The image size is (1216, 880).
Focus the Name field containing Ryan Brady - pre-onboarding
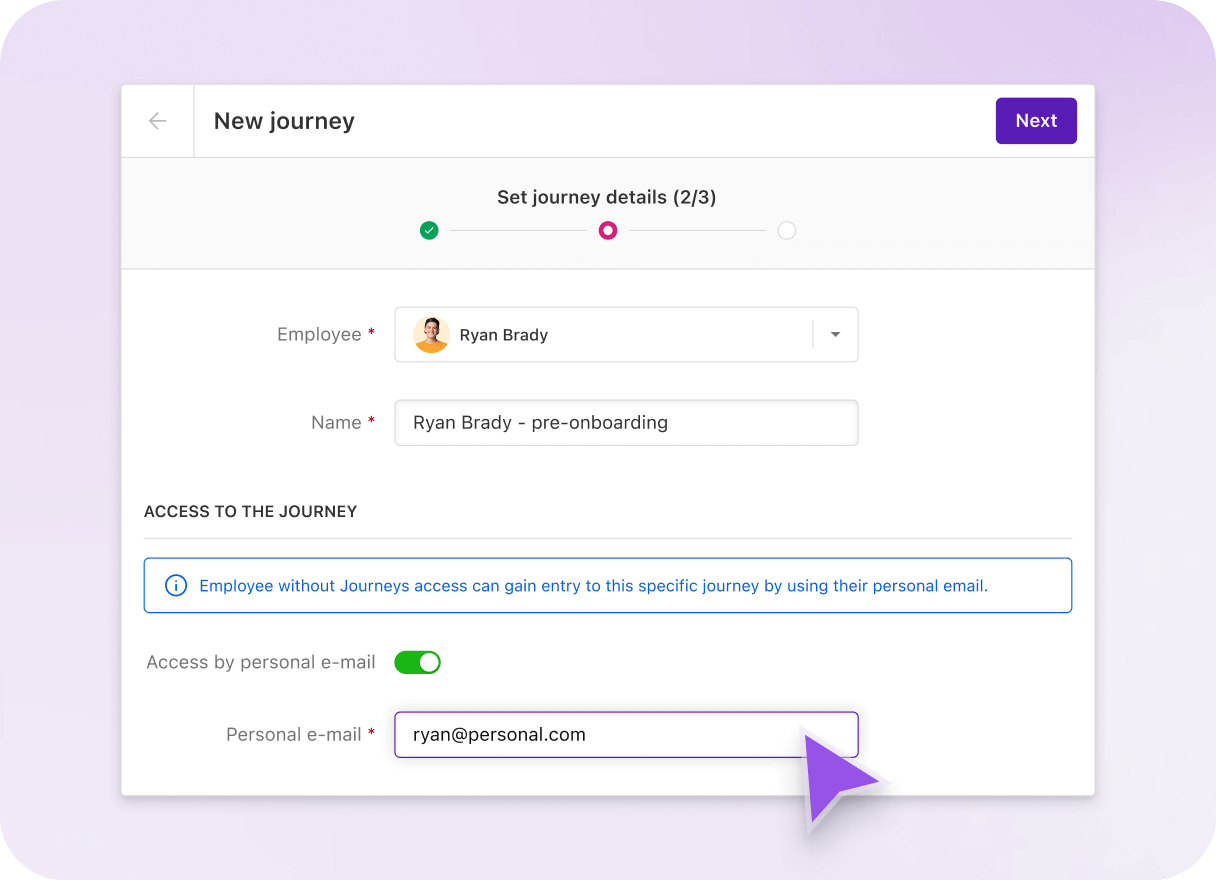[x=626, y=422]
